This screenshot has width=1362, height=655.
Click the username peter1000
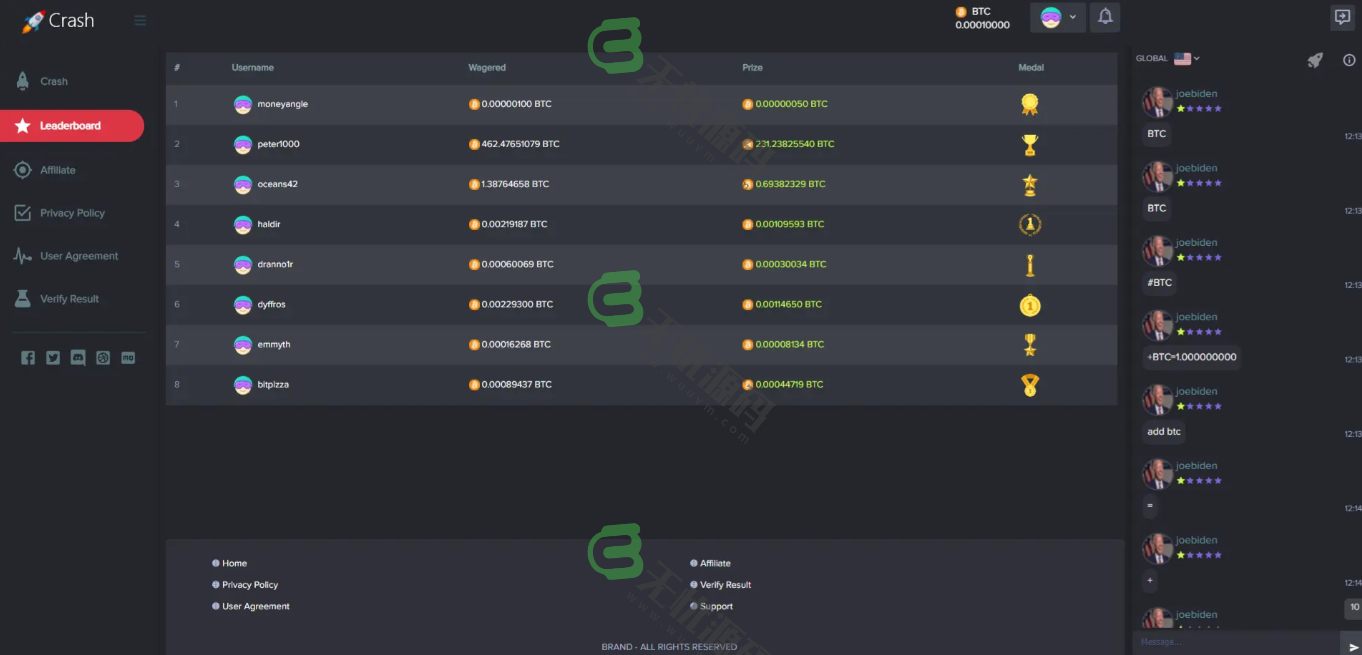coord(278,144)
